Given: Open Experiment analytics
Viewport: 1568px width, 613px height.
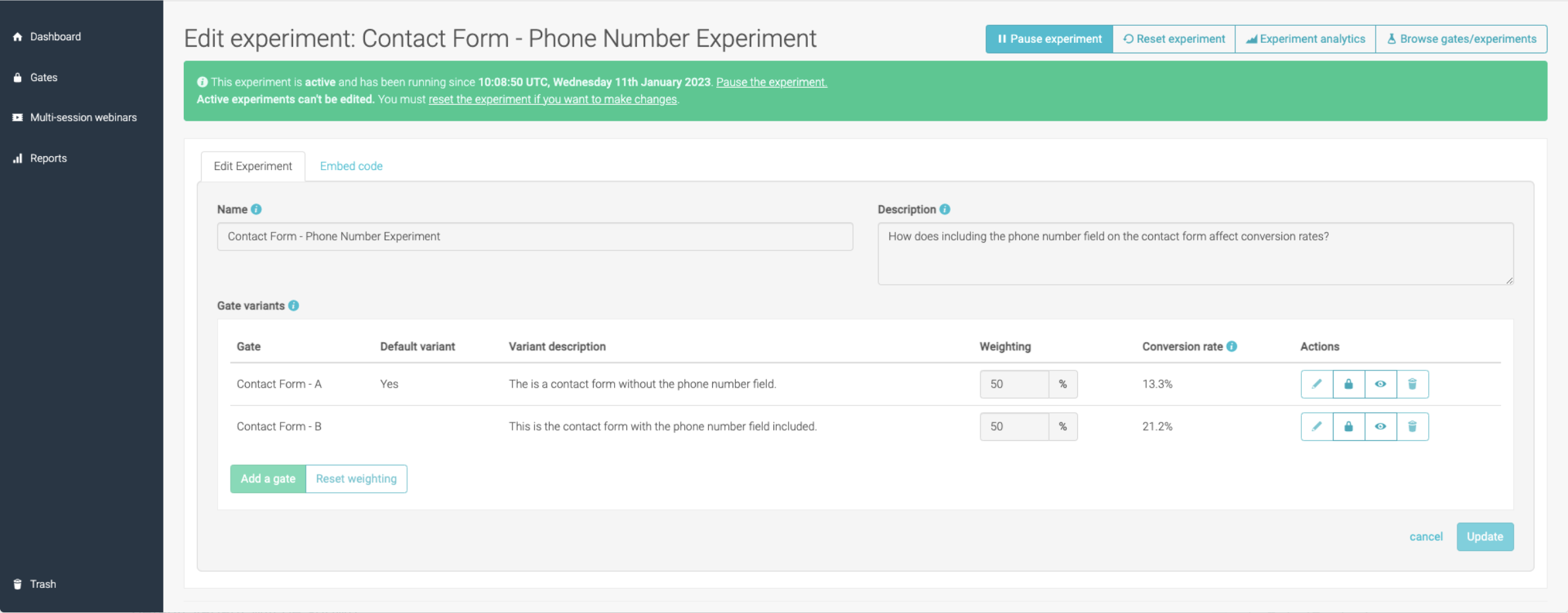Looking at the screenshot, I should [1305, 39].
